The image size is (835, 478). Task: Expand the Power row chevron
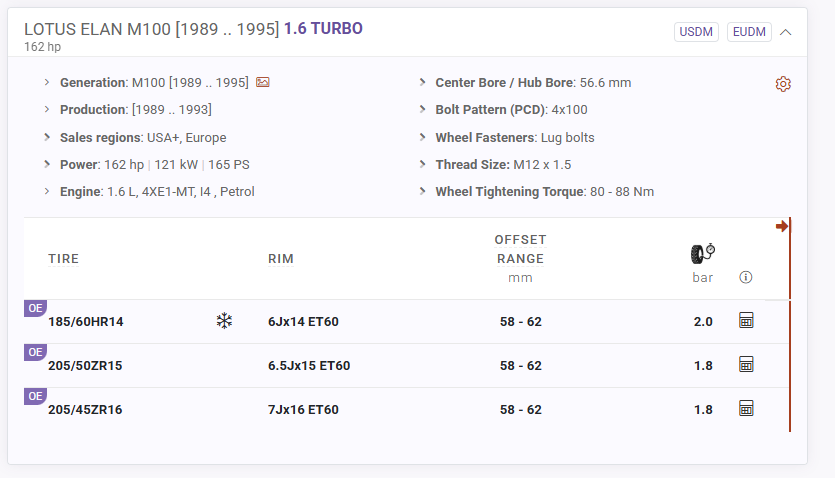click(x=47, y=164)
